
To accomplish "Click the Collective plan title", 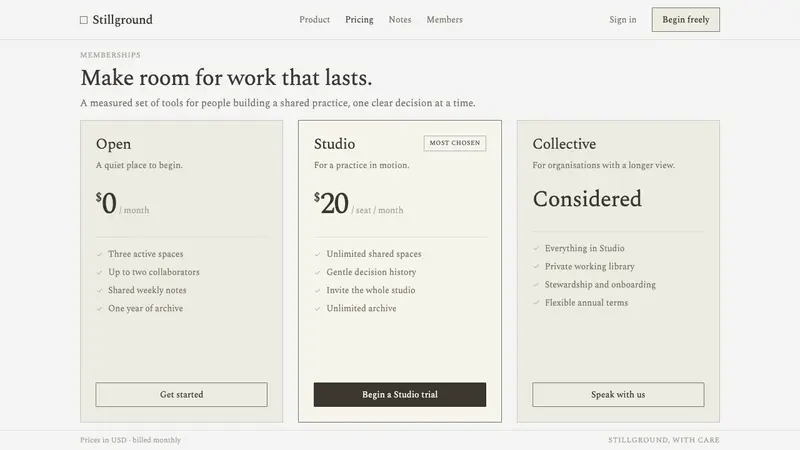I will click(x=564, y=144).
